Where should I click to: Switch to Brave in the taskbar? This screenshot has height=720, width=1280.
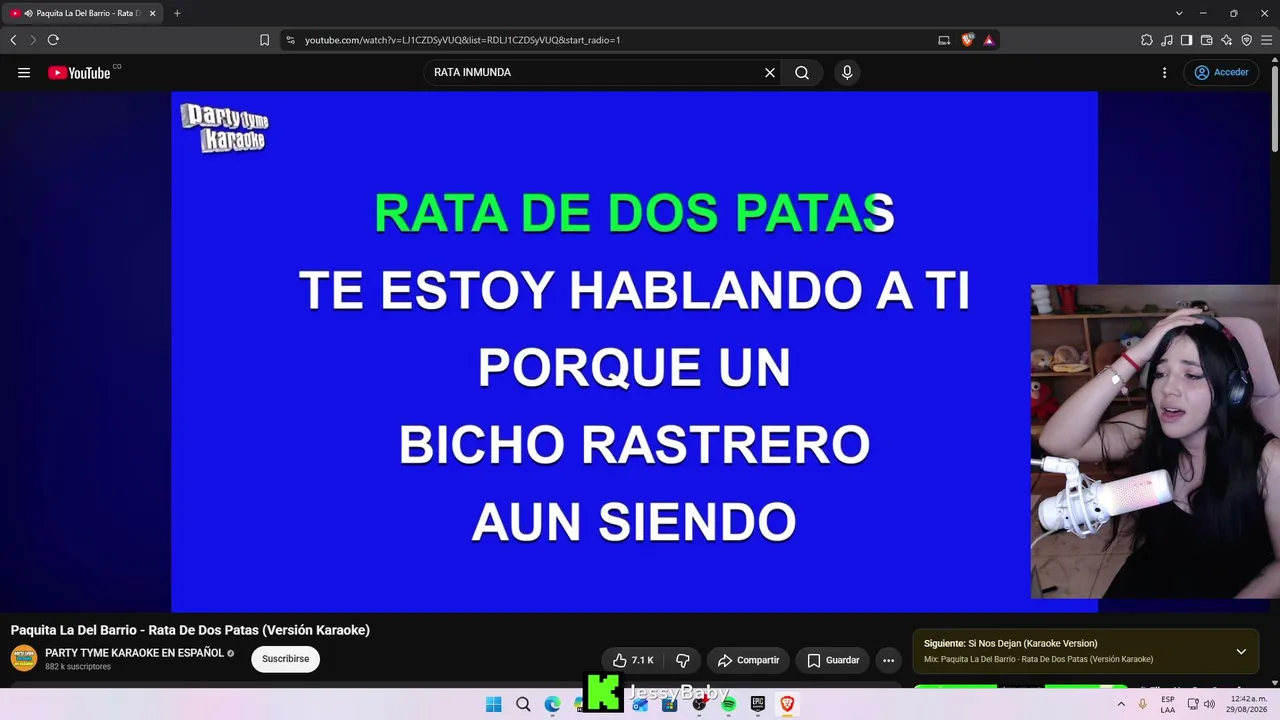pos(787,704)
